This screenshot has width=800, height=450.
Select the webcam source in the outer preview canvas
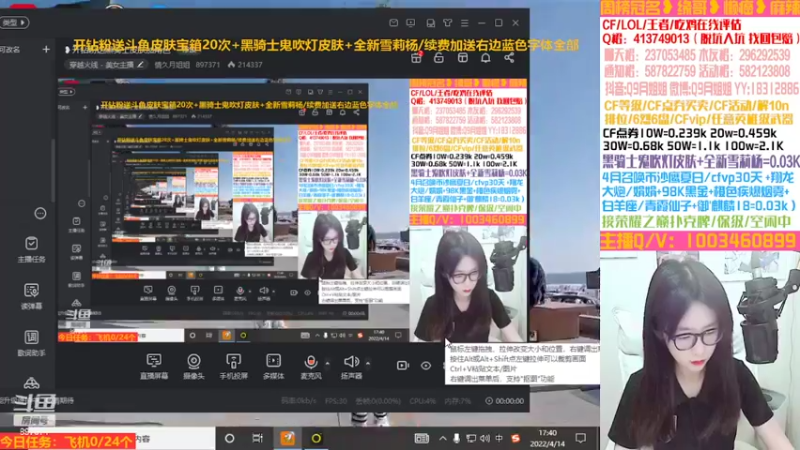[x=468, y=284]
